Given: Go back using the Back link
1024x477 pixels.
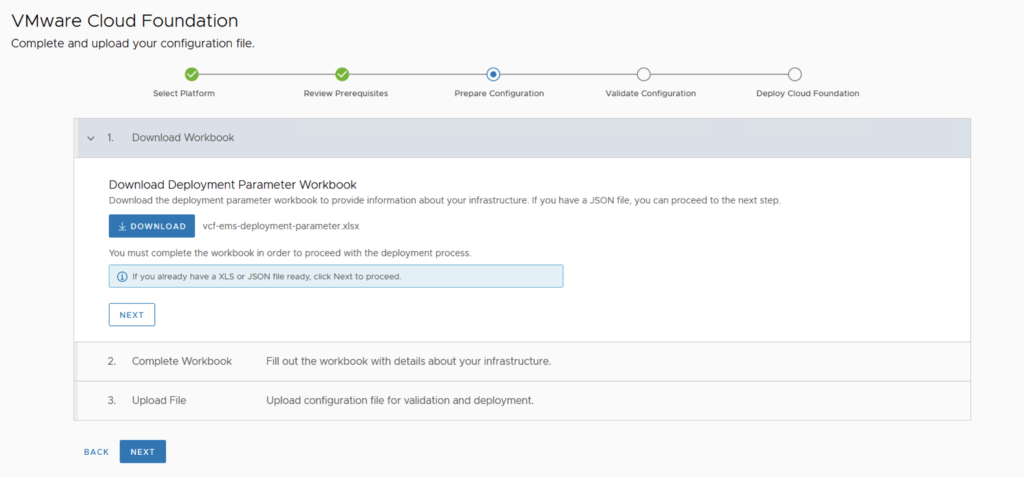Looking at the screenshot, I should [x=96, y=452].
